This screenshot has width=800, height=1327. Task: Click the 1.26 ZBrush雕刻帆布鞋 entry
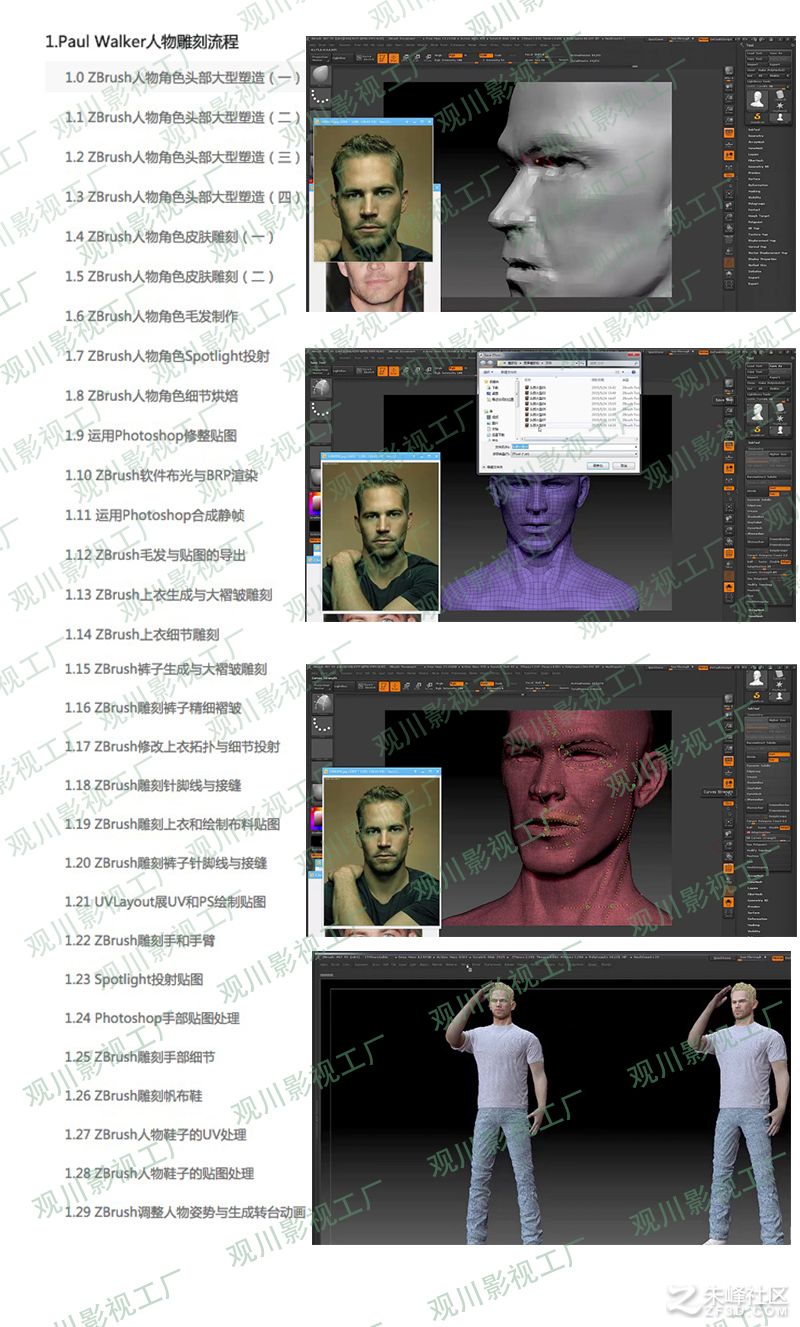click(x=133, y=1096)
